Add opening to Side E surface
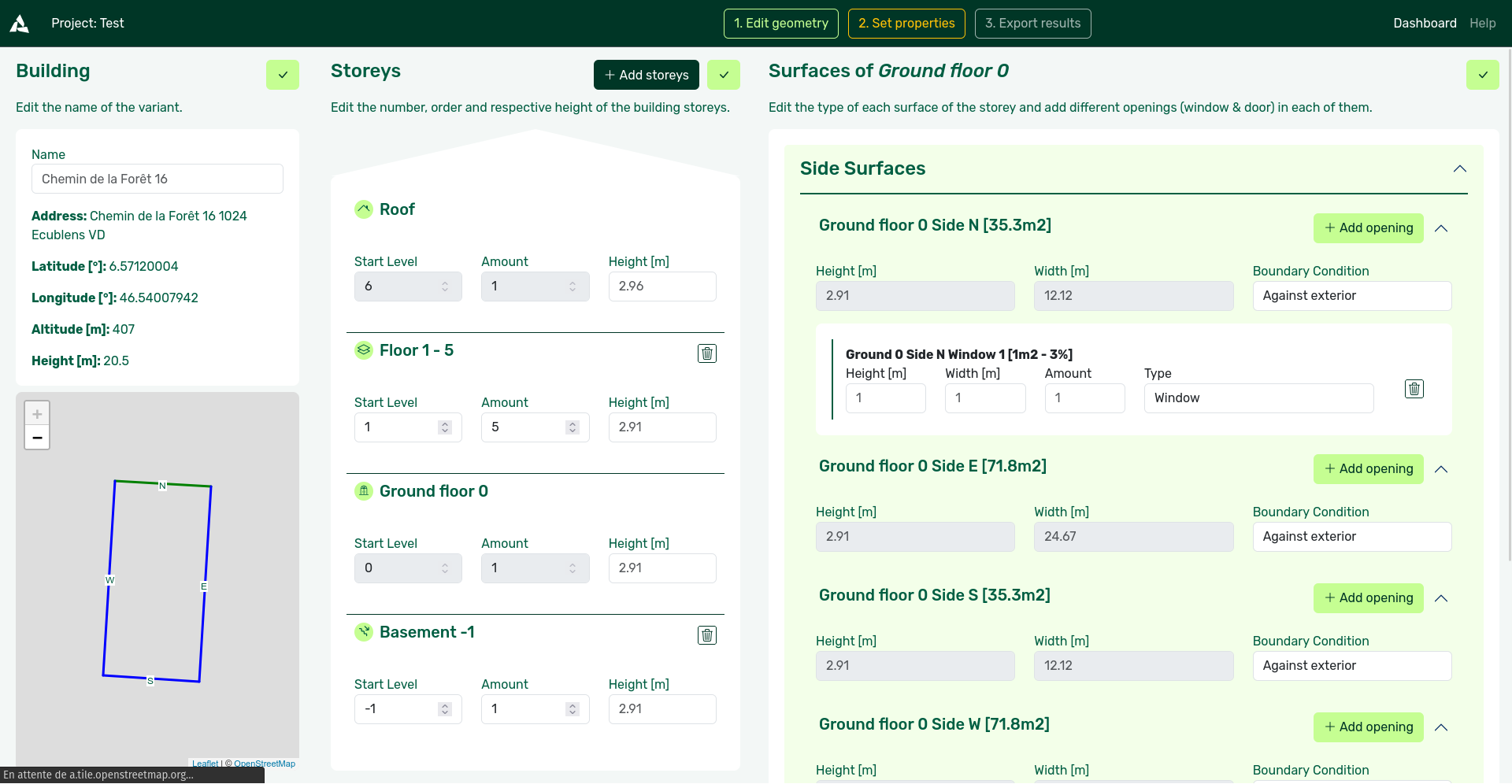 [1368, 469]
